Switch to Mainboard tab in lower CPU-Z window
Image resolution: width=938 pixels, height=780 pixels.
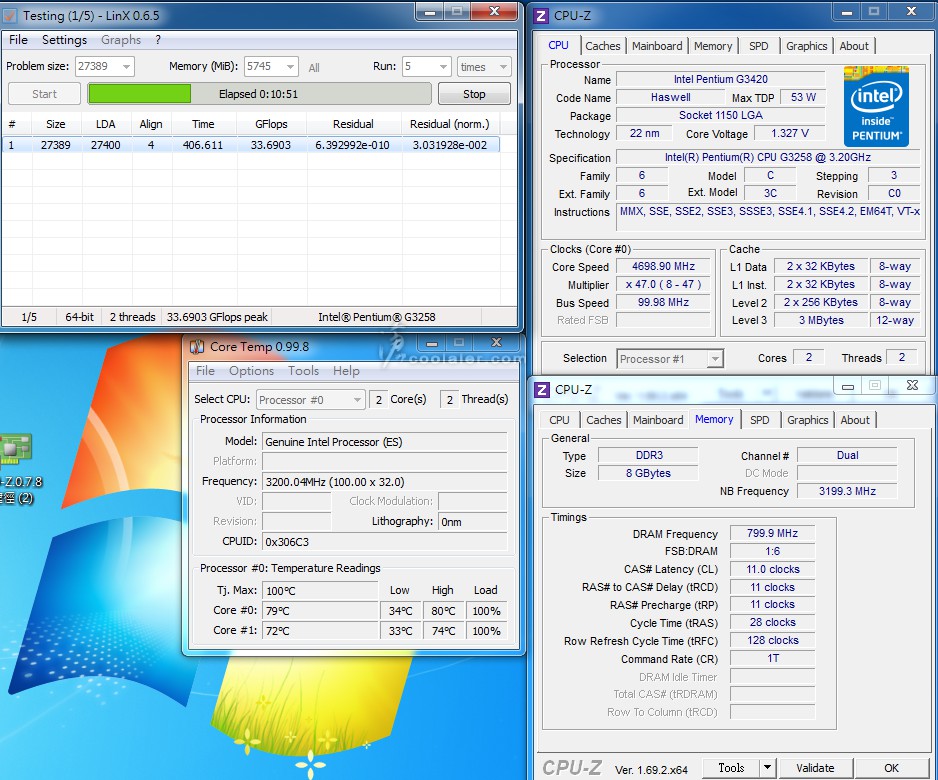point(658,420)
